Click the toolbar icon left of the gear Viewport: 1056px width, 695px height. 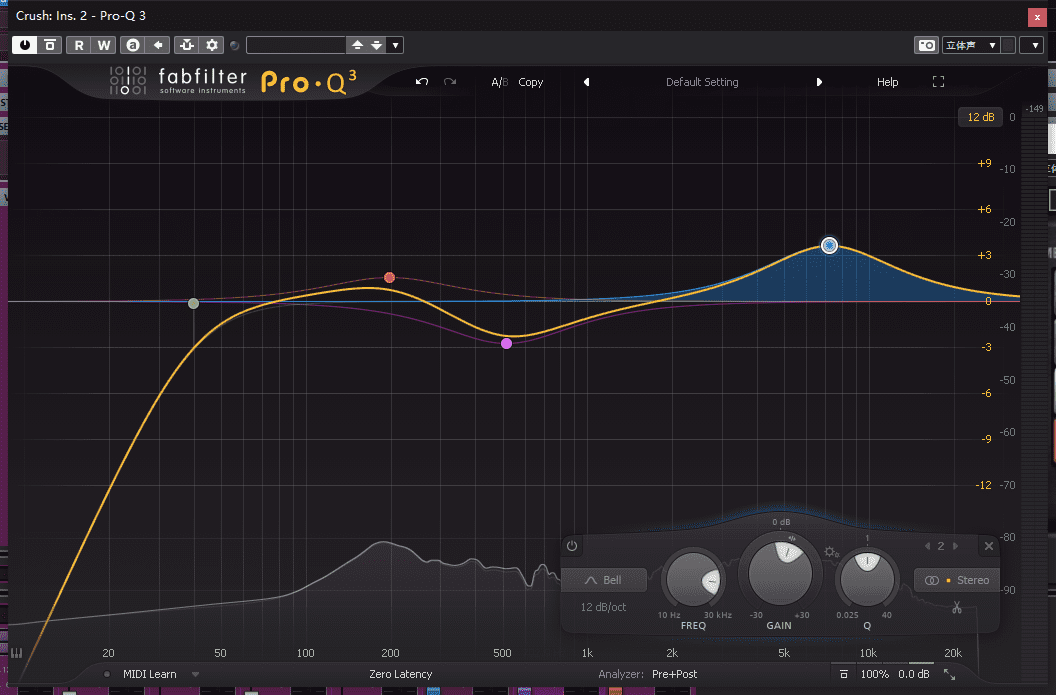pos(187,45)
